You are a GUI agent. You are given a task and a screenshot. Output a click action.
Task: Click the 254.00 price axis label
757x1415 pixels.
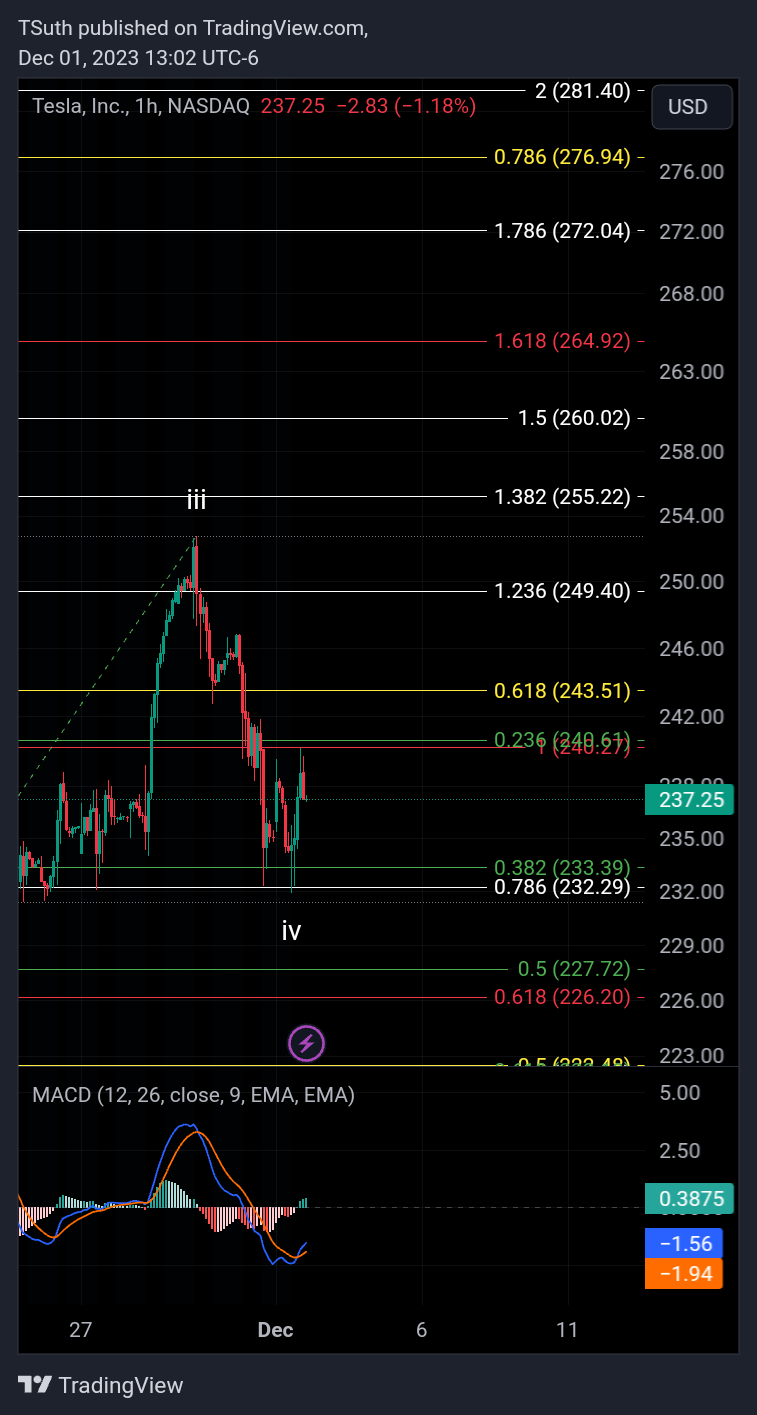coord(691,516)
